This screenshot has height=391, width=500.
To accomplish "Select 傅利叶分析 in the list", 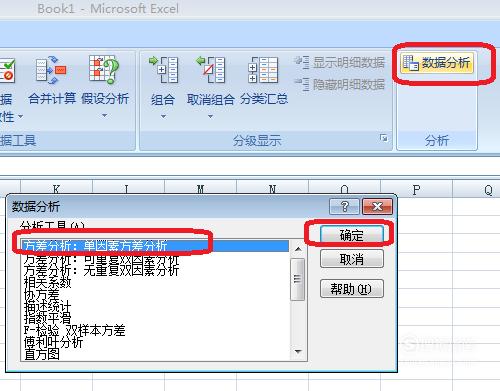I will click(x=155, y=342).
